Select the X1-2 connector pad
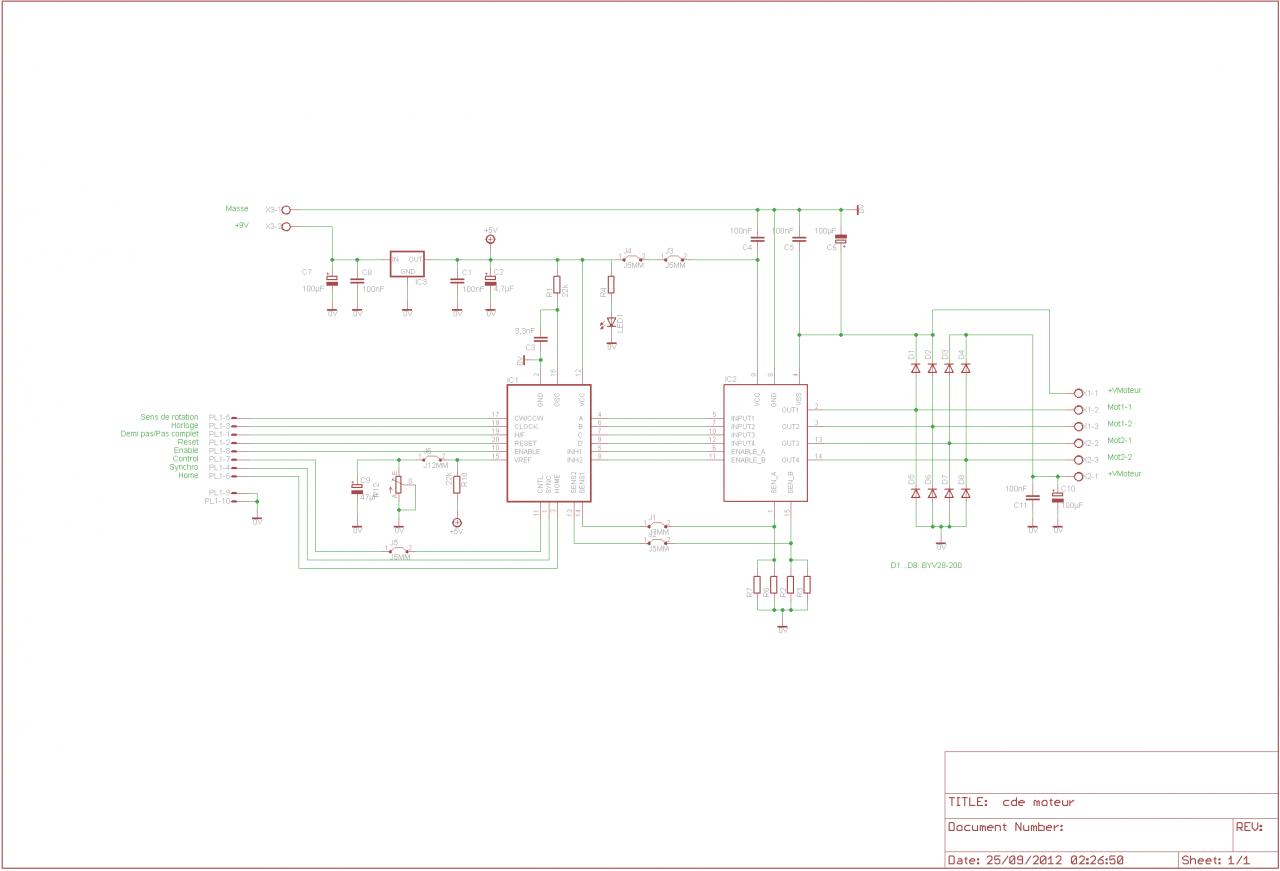The image size is (1280, 871). click(x=1078, y=409)
